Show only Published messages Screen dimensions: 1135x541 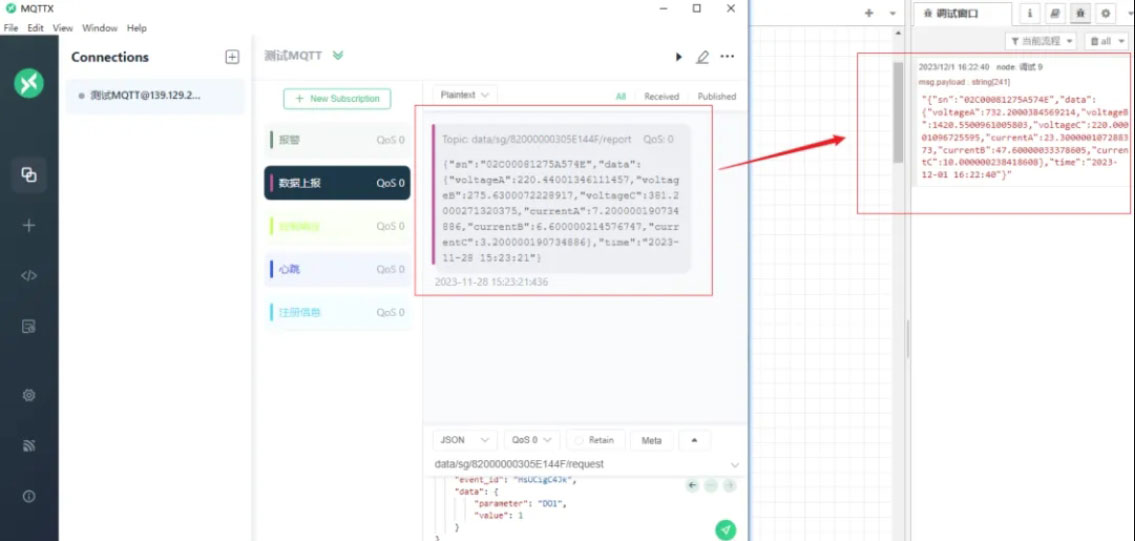(716, 96)
